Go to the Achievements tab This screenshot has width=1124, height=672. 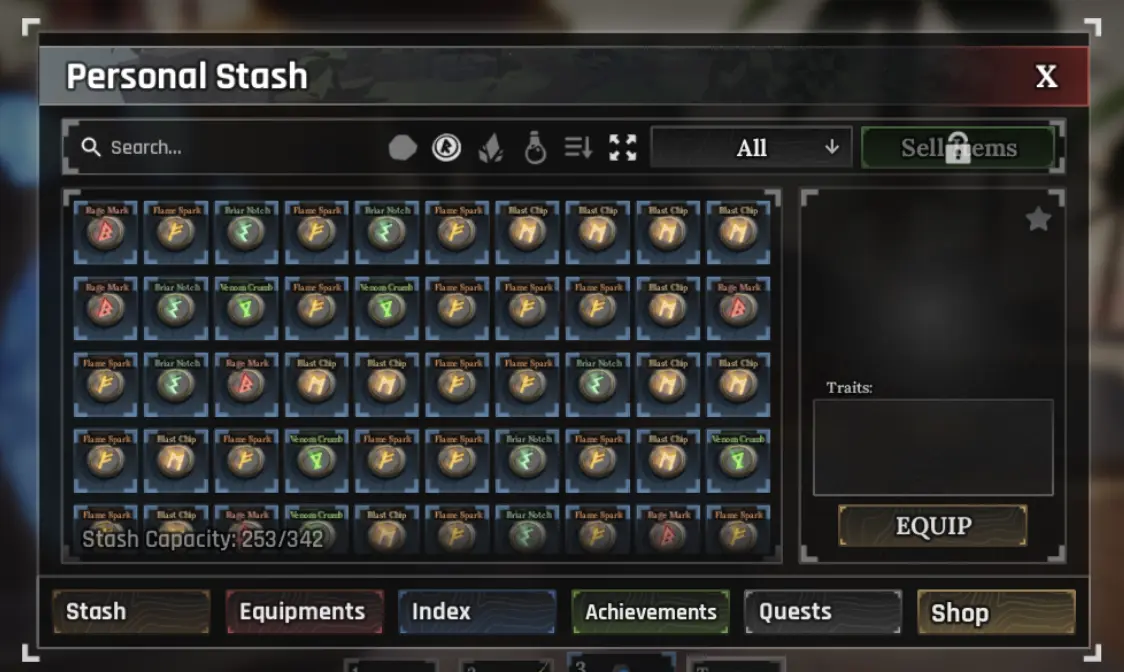(650, 612)
